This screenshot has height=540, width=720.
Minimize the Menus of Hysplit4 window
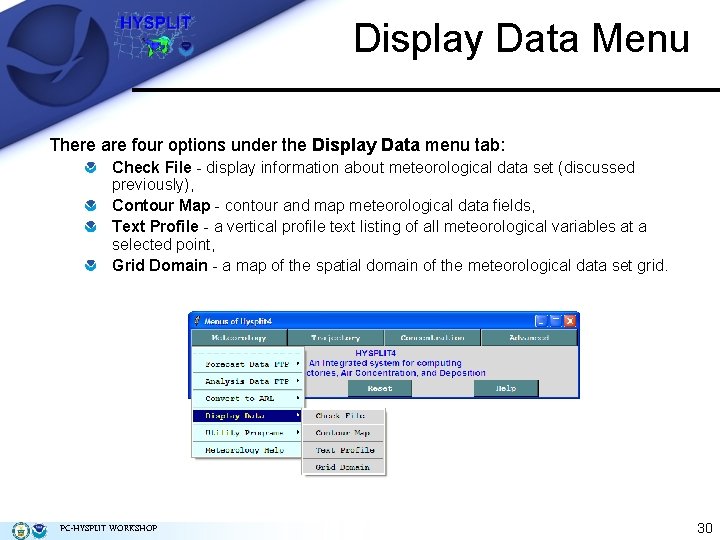coord(541,321)
